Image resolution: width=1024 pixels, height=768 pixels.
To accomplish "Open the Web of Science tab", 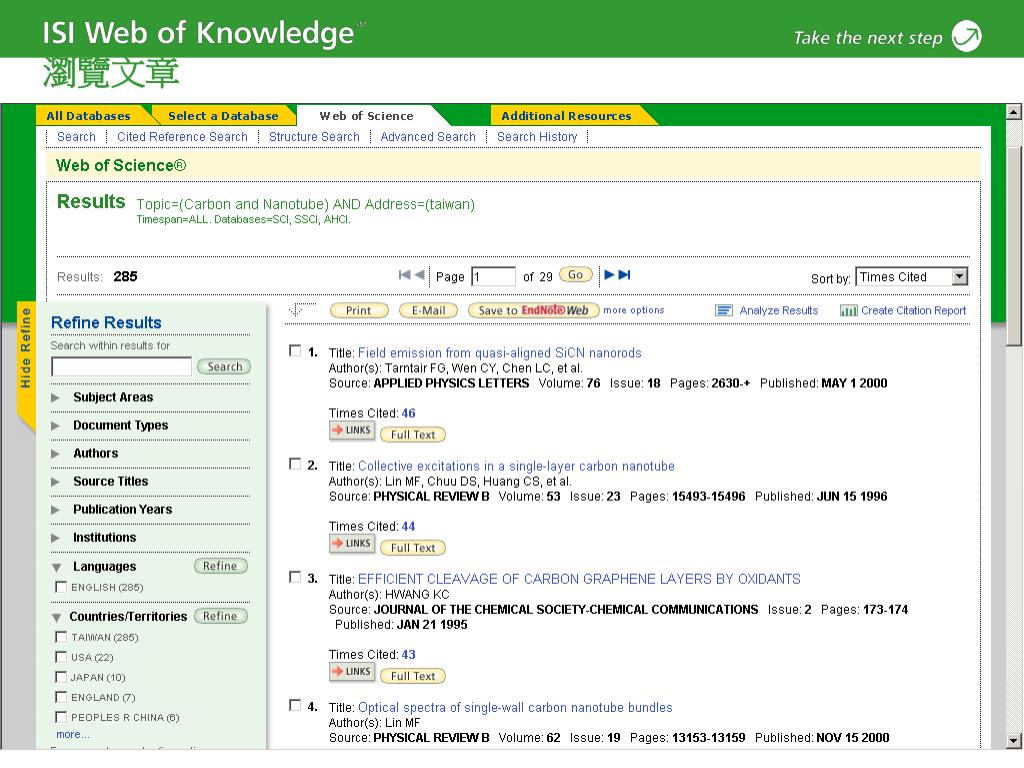I will [x=366, y=116].
